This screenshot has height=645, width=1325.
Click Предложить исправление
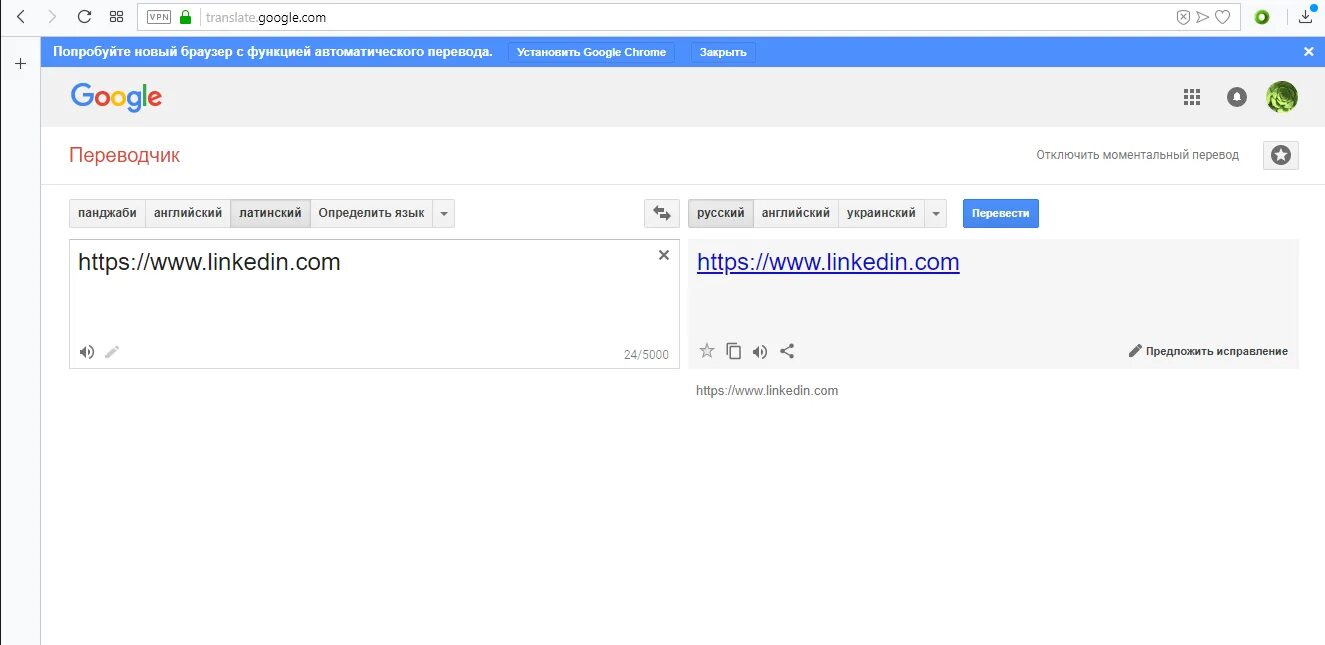point(1208,351)
